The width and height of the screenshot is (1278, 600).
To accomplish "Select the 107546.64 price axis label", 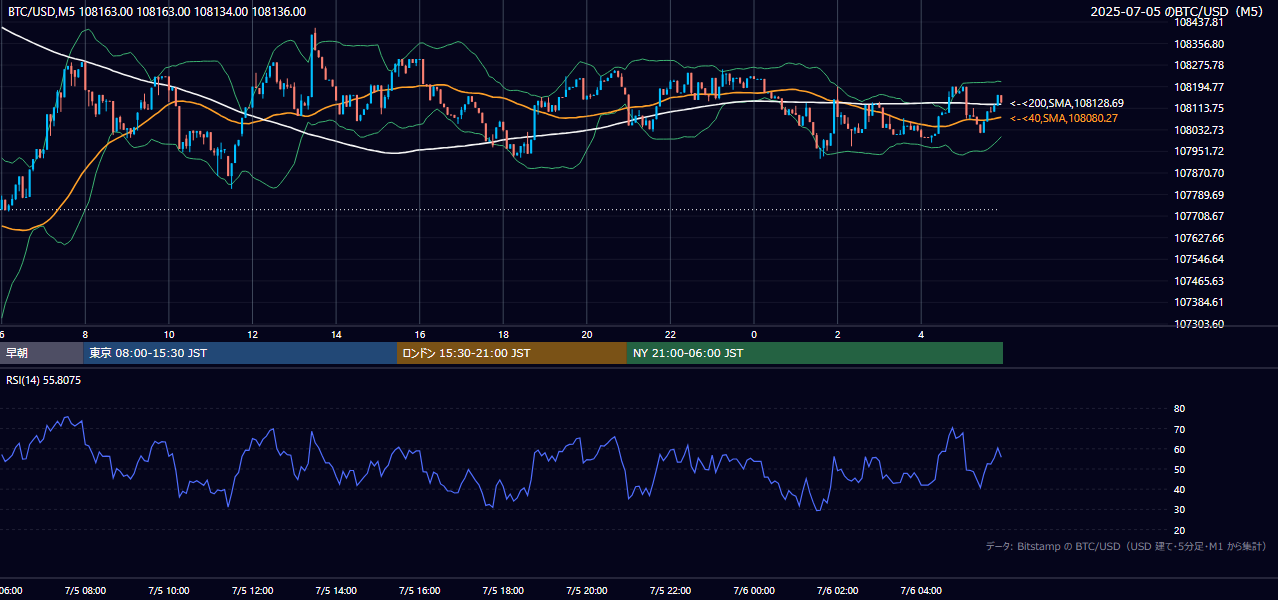I will (1199, 259).
